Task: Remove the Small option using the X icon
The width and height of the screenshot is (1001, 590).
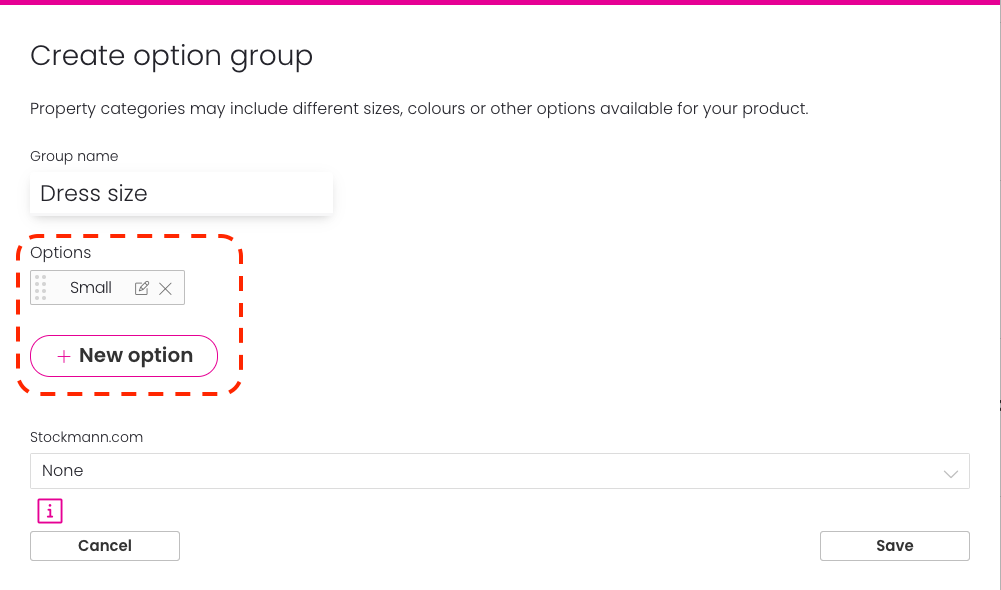Action: [165, 289]
